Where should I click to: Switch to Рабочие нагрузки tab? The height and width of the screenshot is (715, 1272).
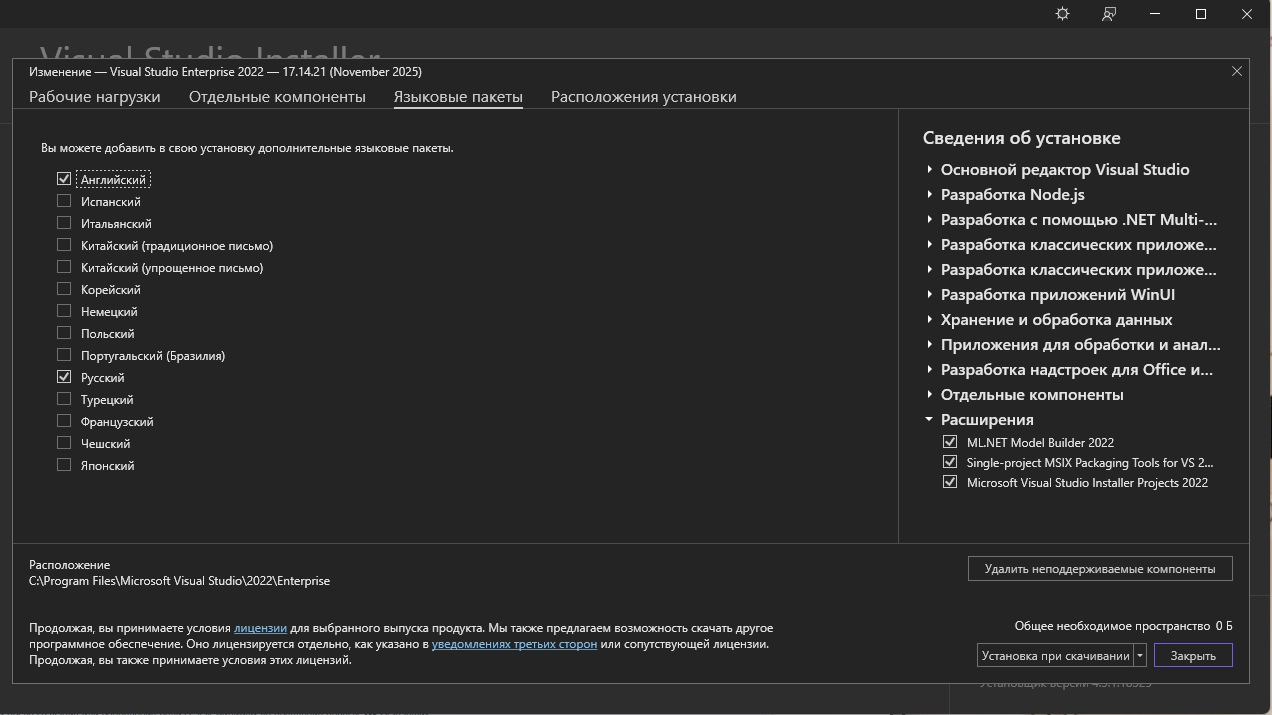tap(94, 97)
